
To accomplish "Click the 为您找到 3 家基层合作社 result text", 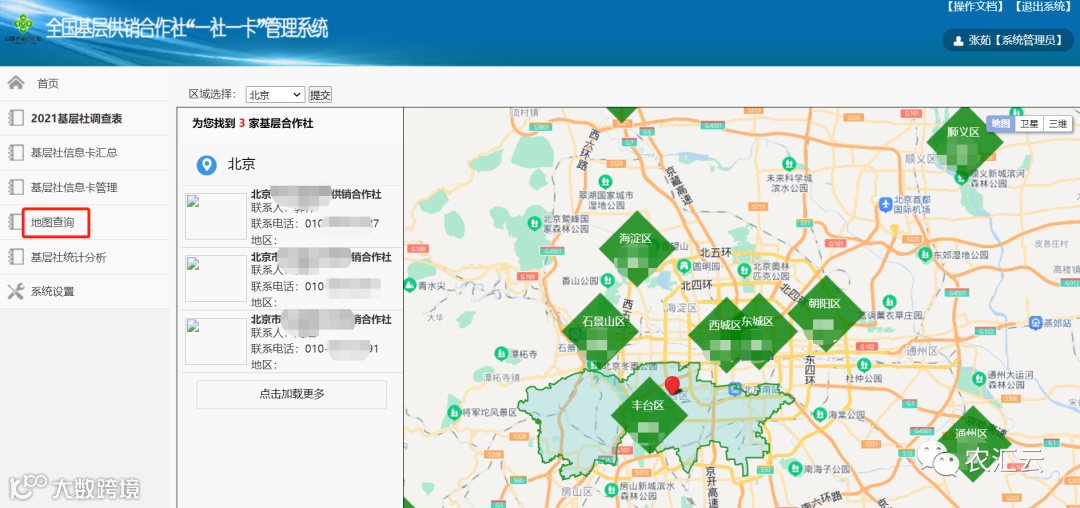I will (x=253, y=124).
